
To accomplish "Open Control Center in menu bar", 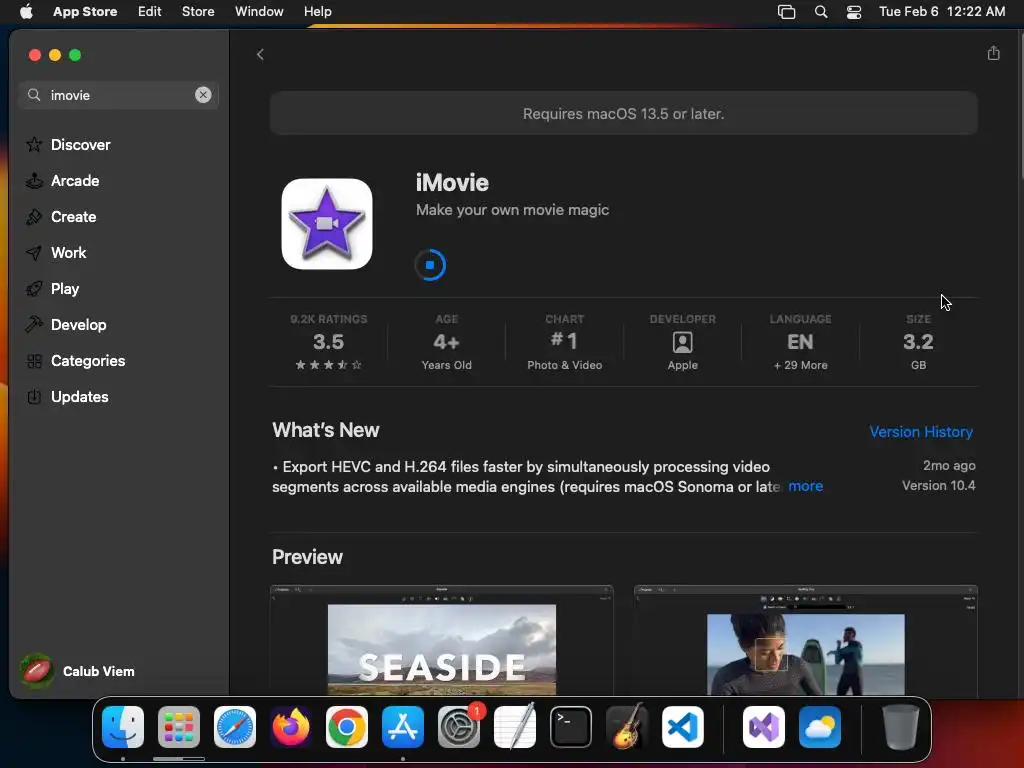I will coord(854,11).
